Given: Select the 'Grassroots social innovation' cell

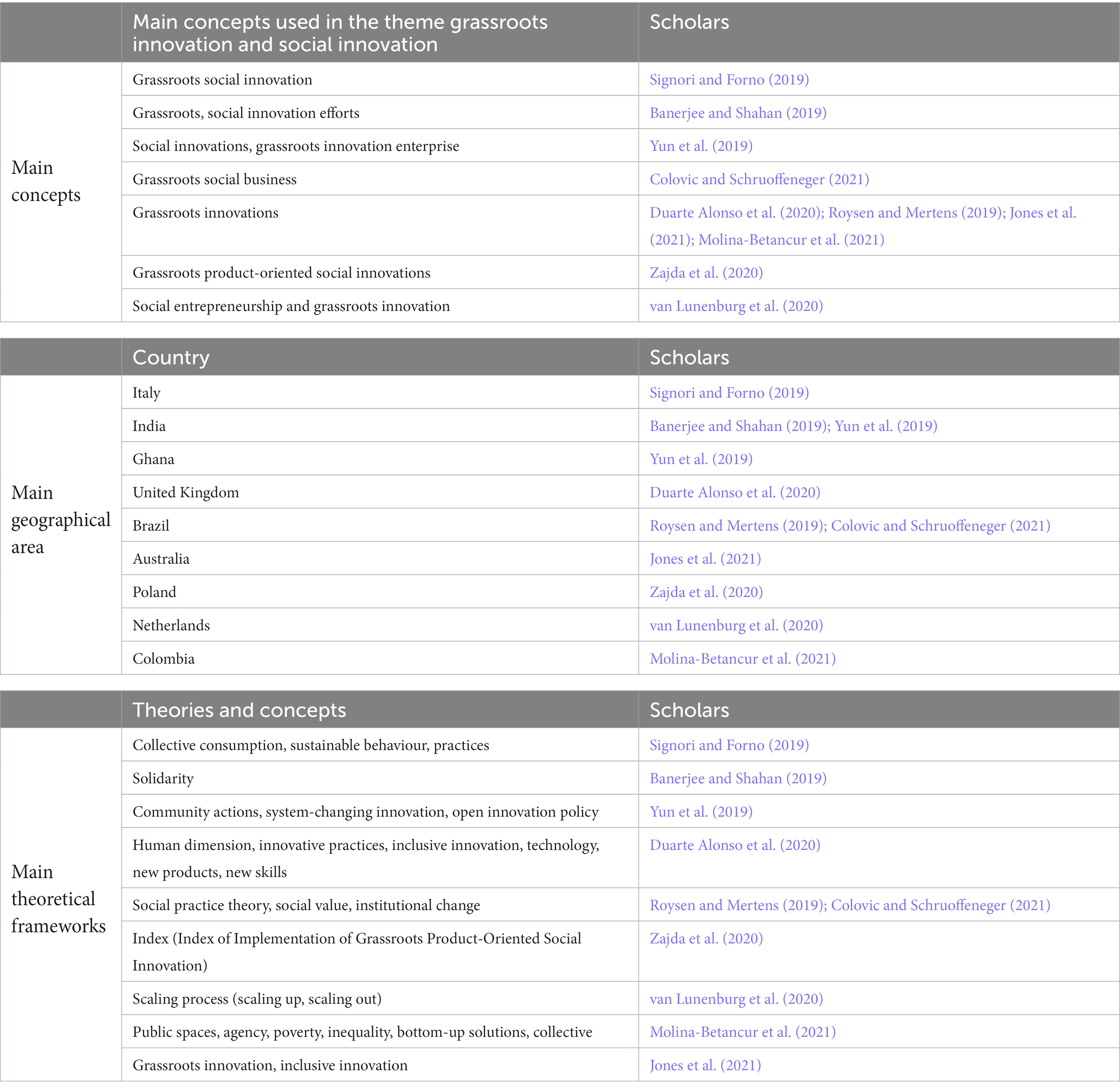Looking at the screenshot, I should [x=380, y=79].
